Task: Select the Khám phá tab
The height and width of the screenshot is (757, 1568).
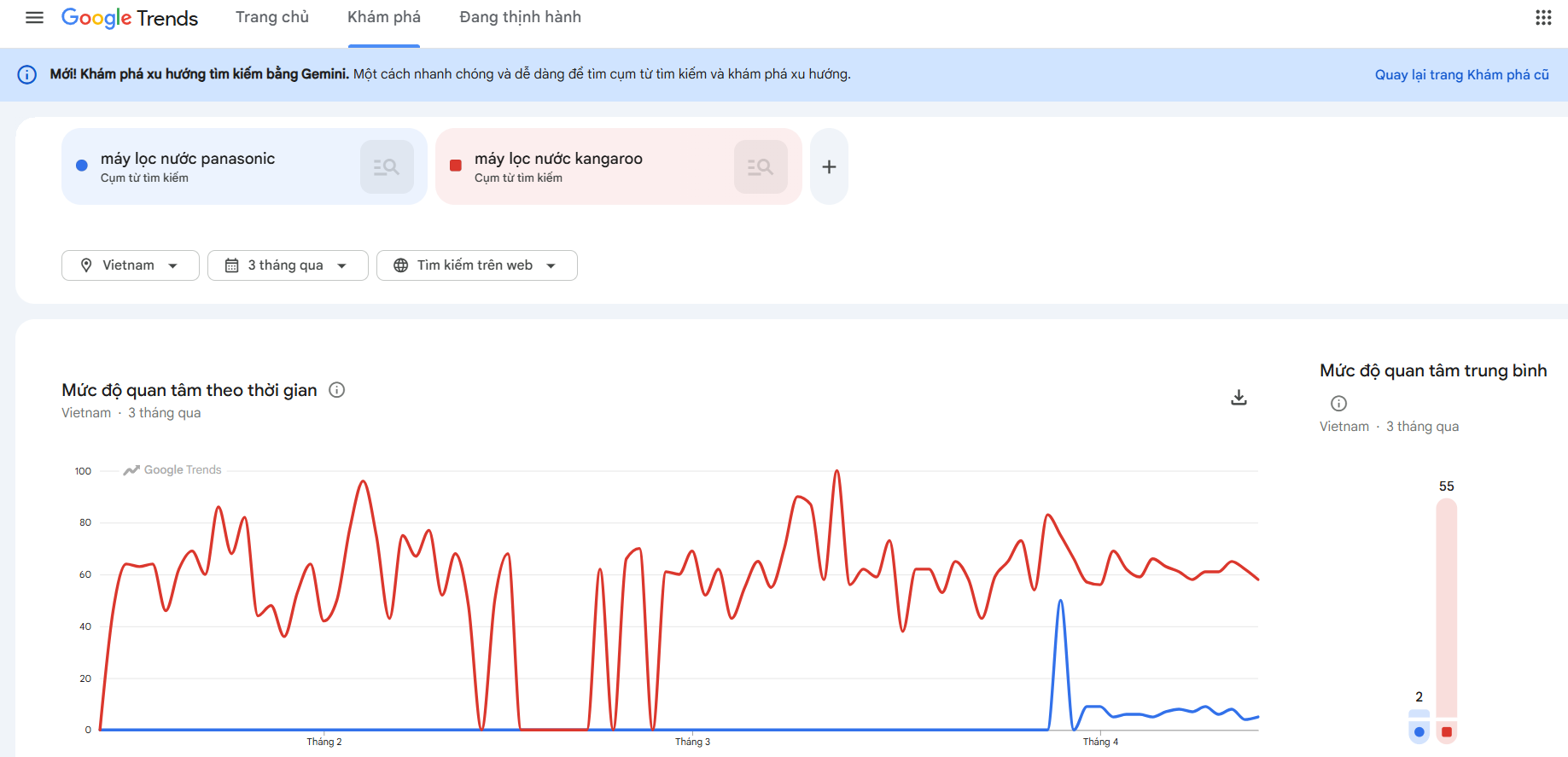Action: coord(383,17)
